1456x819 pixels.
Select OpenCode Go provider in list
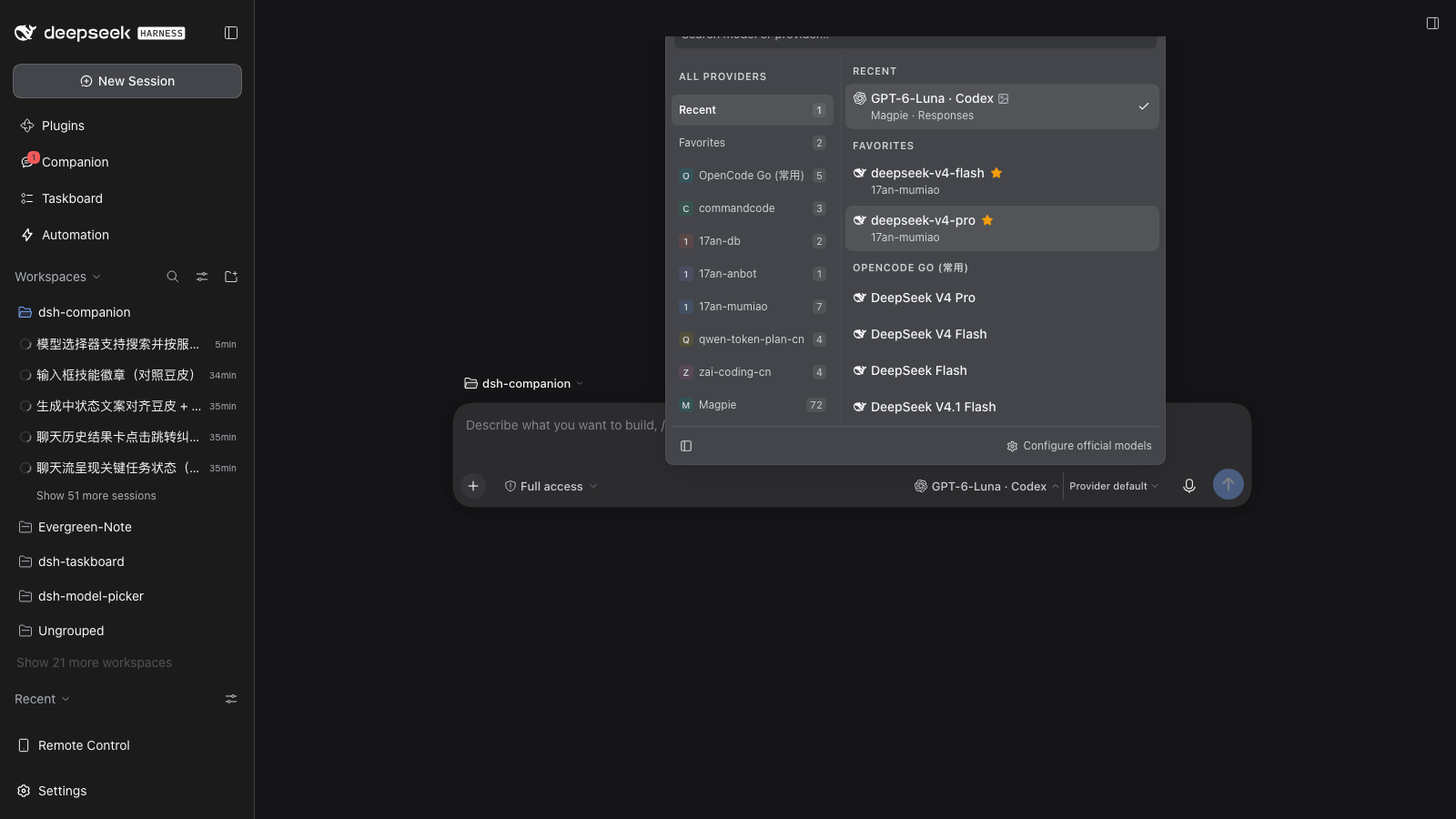pos(753,176)
